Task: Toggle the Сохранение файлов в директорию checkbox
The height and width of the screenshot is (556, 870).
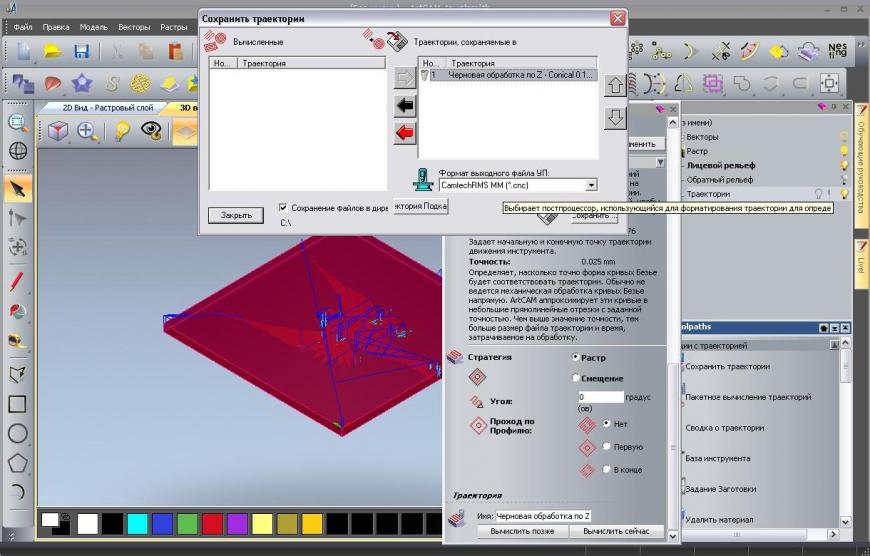Action: pyautogui.click(x=283, y=208)
